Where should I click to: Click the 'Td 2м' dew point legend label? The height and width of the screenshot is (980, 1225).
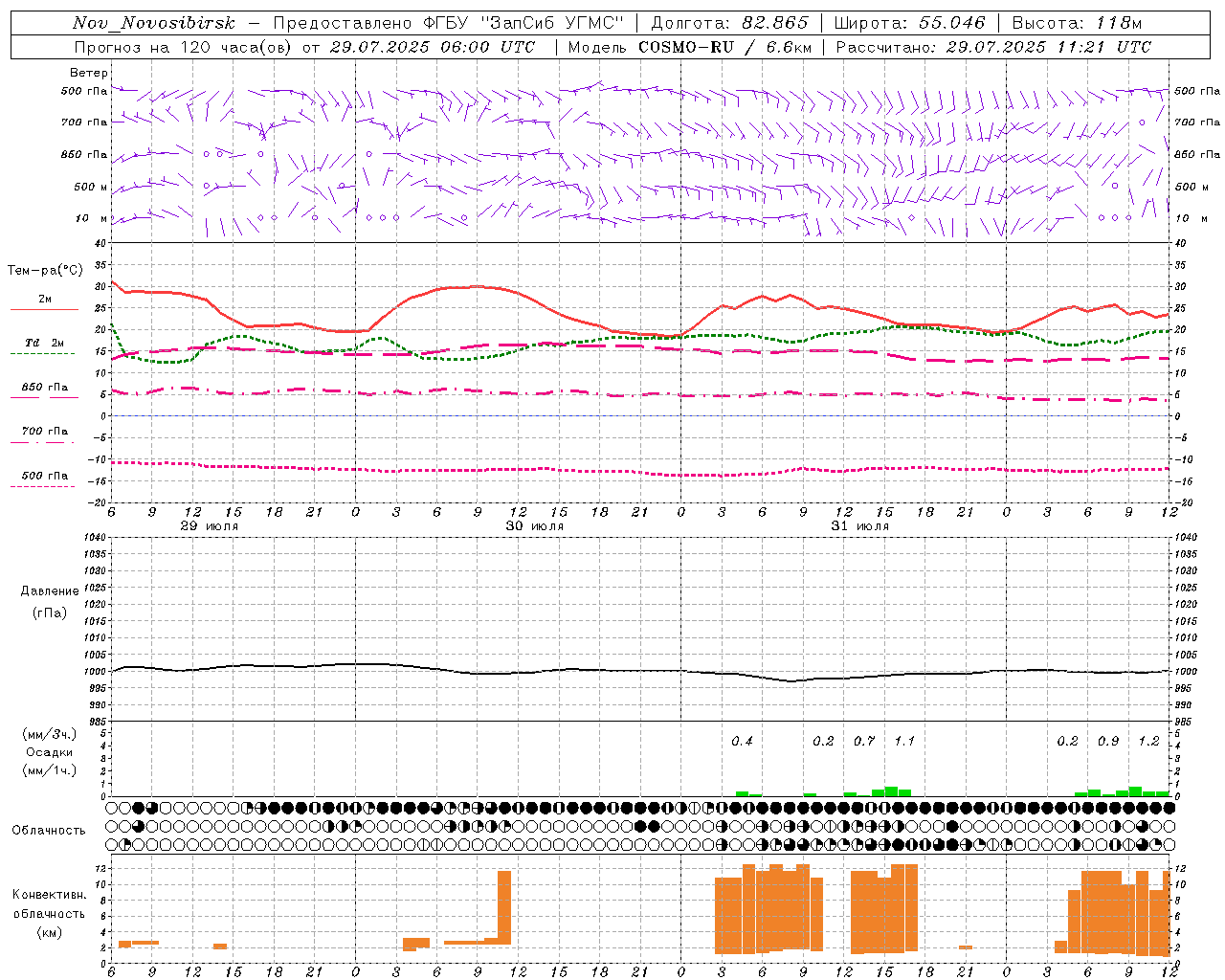point(45,343)
